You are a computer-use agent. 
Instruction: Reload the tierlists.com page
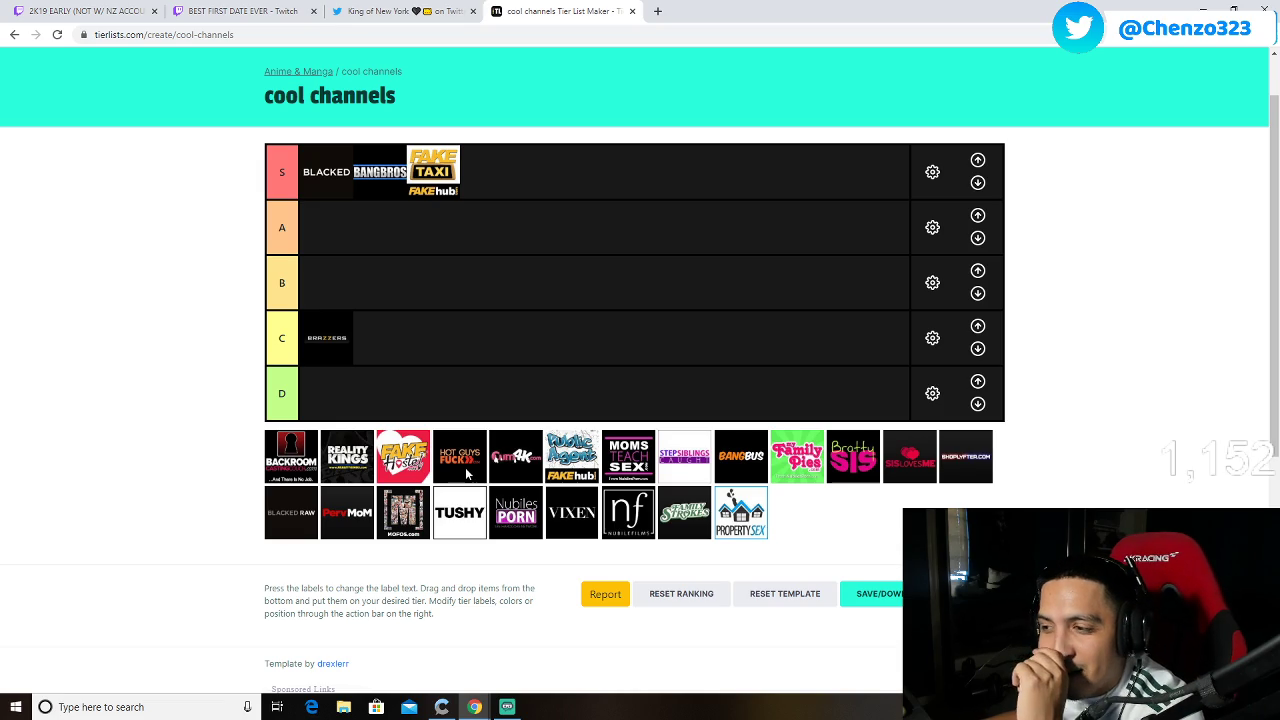57,35
